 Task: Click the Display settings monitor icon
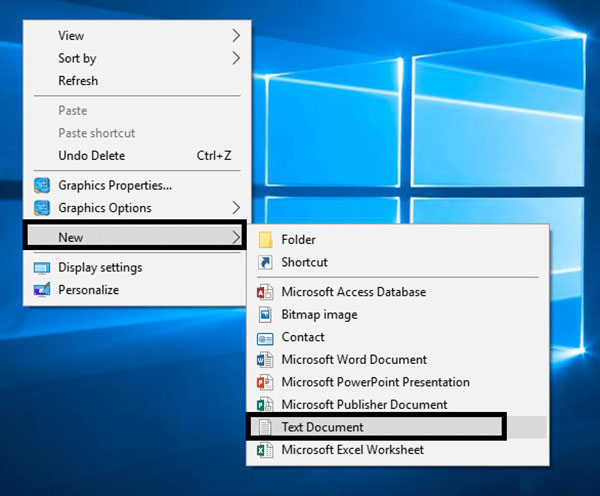tap(42, 268)
